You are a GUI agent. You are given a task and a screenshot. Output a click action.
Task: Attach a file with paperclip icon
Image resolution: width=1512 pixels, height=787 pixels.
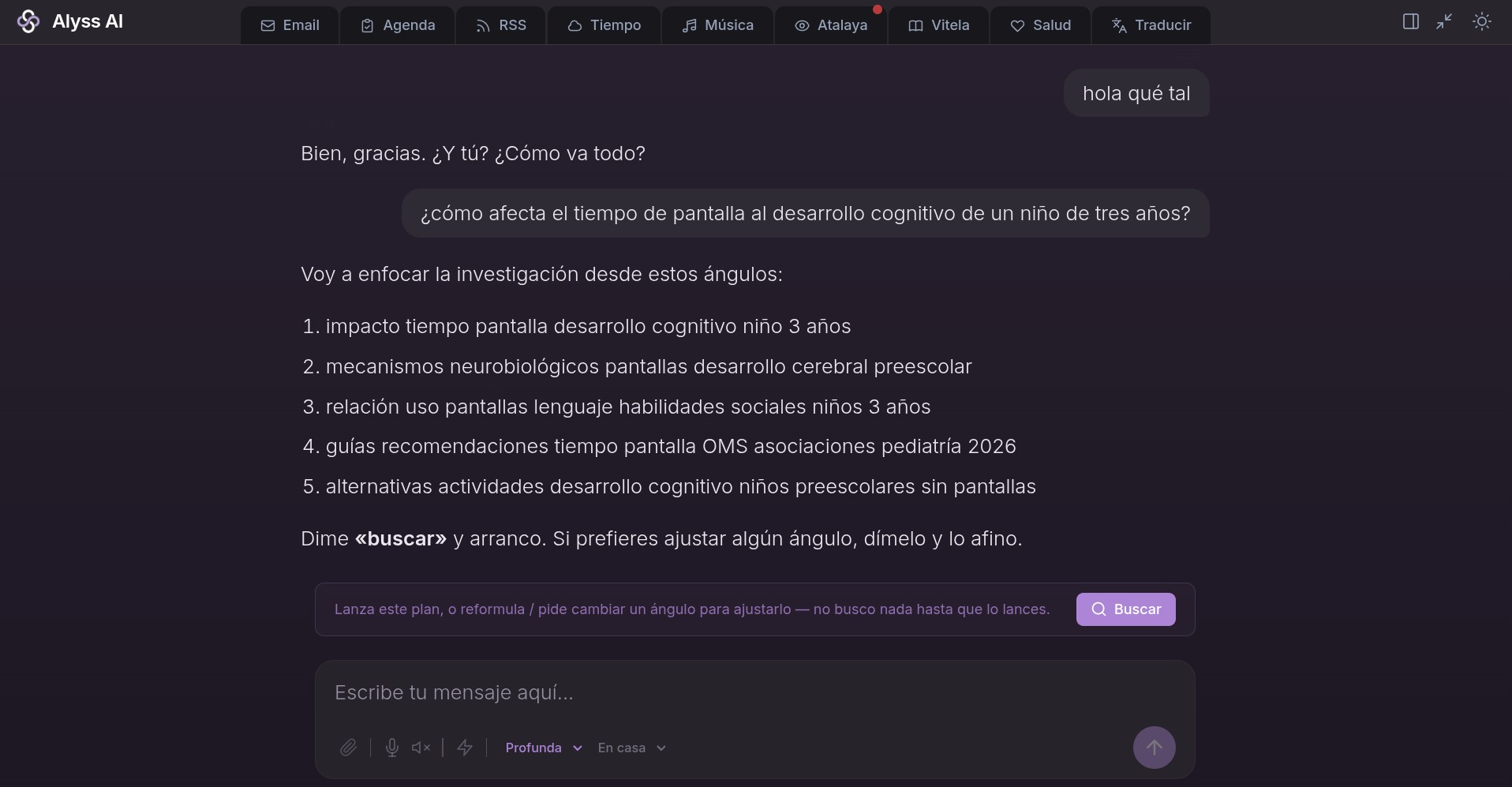[348, 748]
